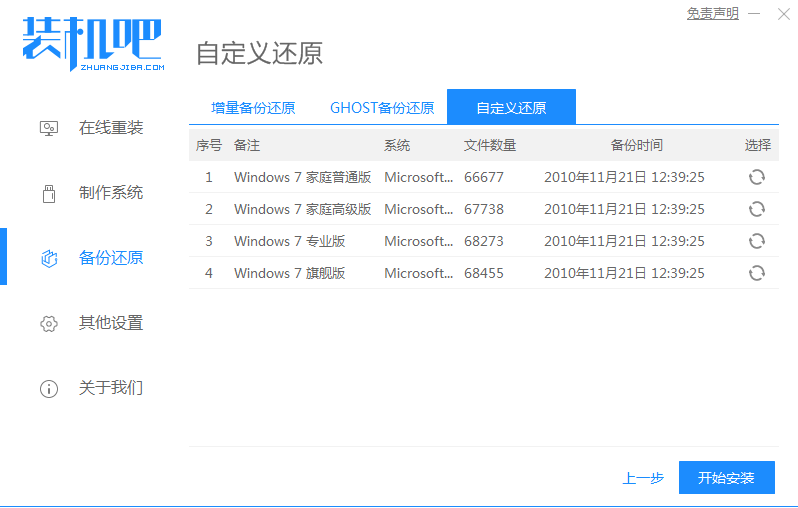Viewport: 798px width, 508px height.
Task: Click restore icon for Windows 7 家庭高级版
Action: [x=757, y=209]
